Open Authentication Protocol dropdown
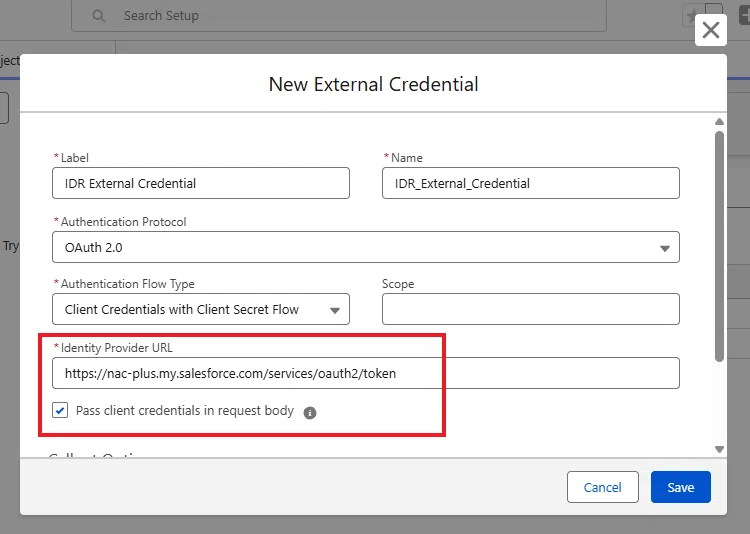The image size is (750, 534). click(365, 247)
